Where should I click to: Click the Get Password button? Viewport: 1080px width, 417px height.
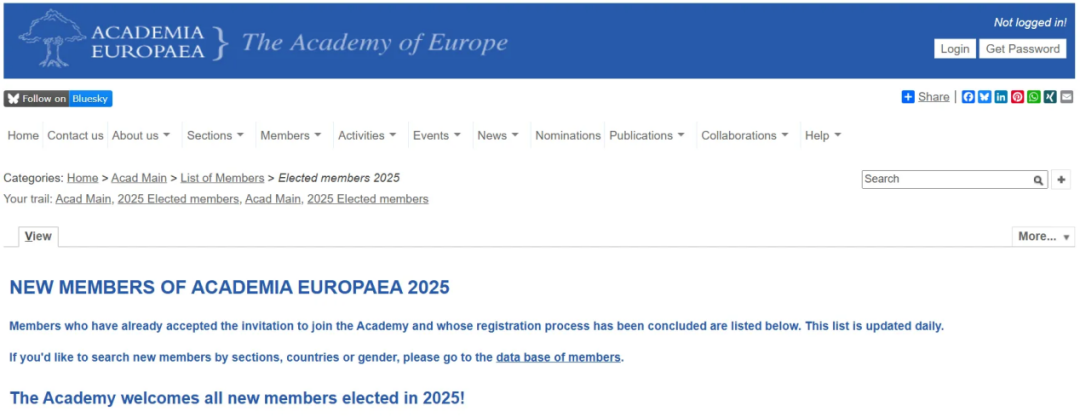click(1023, 49)
